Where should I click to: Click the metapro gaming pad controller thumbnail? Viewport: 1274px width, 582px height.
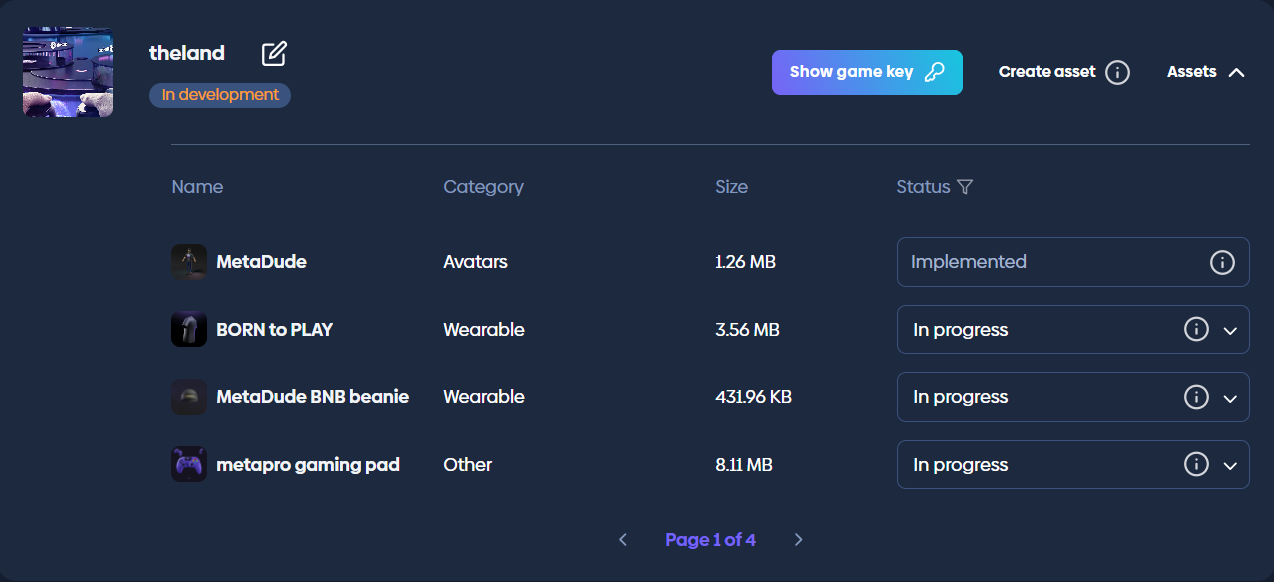pyautogui.click(x=189, y=465)
